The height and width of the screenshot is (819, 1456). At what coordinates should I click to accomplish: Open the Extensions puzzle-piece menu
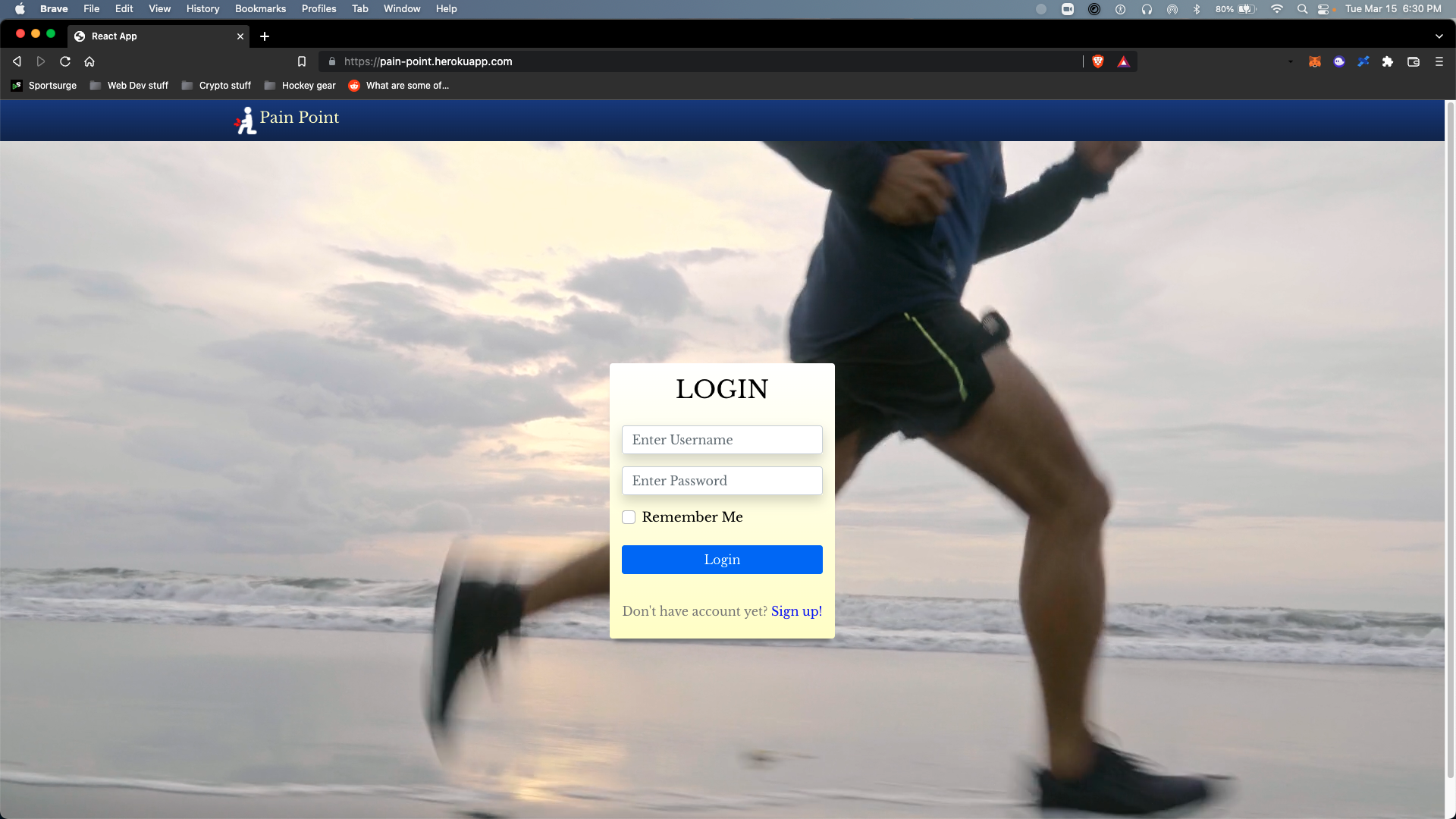tap(1387, 61)
